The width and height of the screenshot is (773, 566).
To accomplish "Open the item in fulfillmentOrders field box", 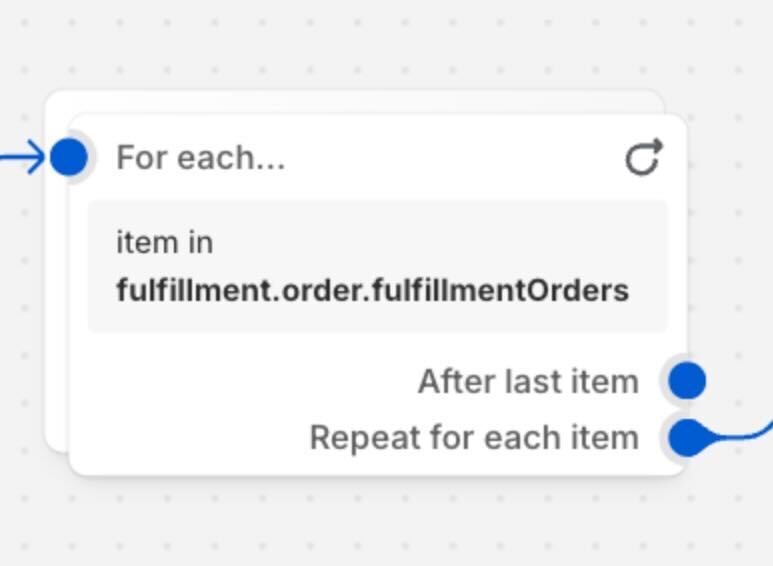I will pyautogui.click(x=377, y=266).
